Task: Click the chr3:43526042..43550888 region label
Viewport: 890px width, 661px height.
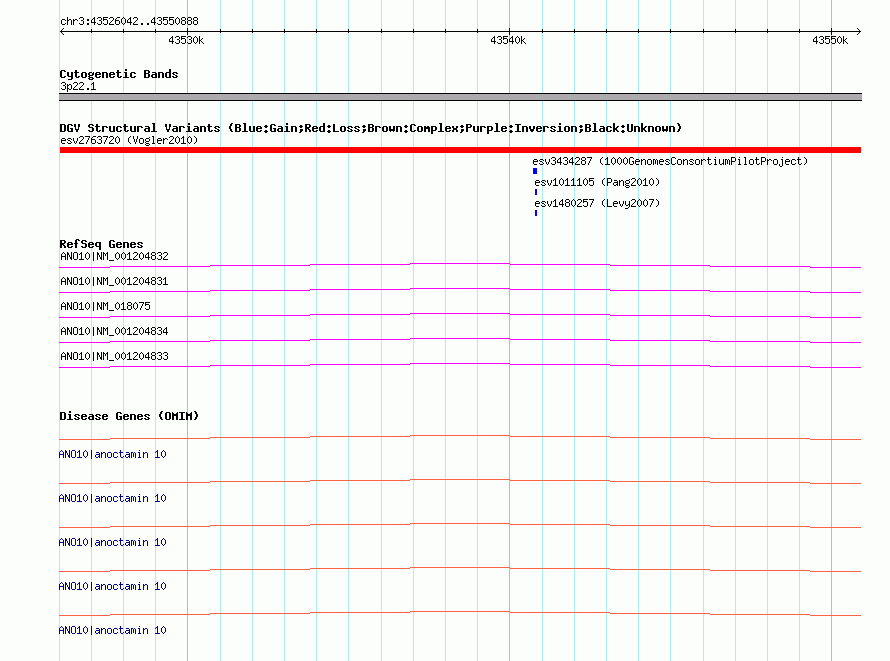Action: [x=129, y=22]
